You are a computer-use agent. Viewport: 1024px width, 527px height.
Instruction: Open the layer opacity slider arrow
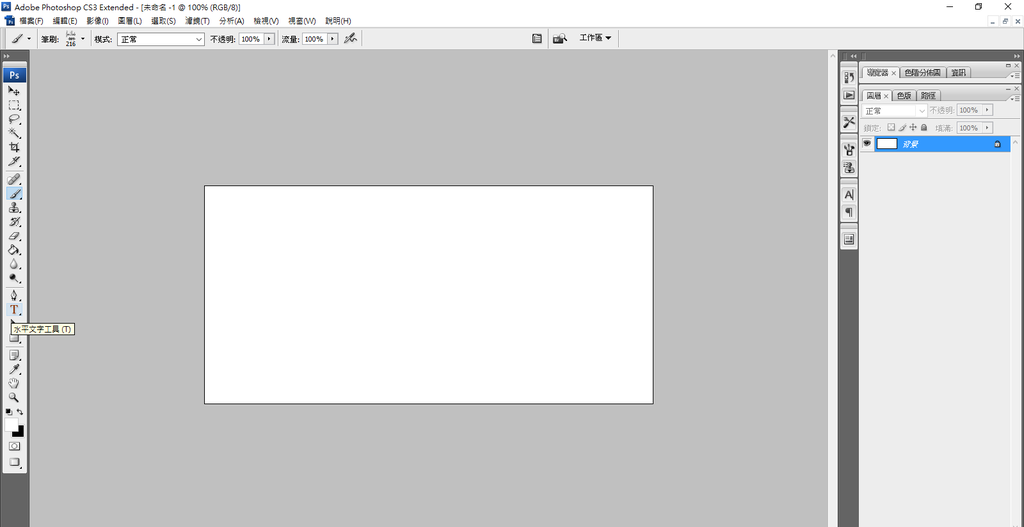[x=987, y=110]
